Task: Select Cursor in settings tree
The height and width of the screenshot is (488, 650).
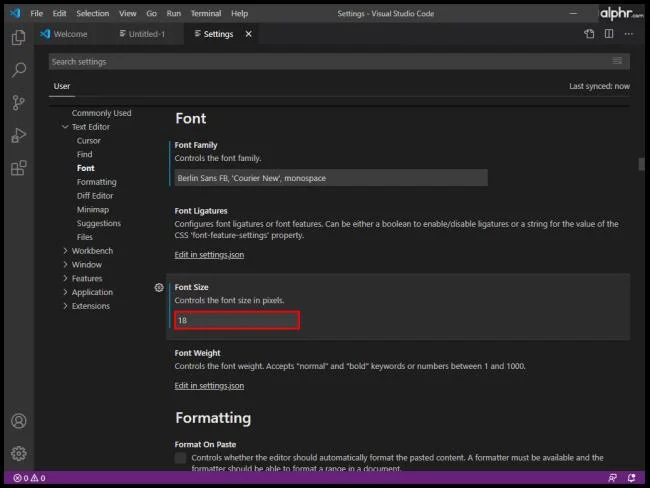Action: [88, 141]
